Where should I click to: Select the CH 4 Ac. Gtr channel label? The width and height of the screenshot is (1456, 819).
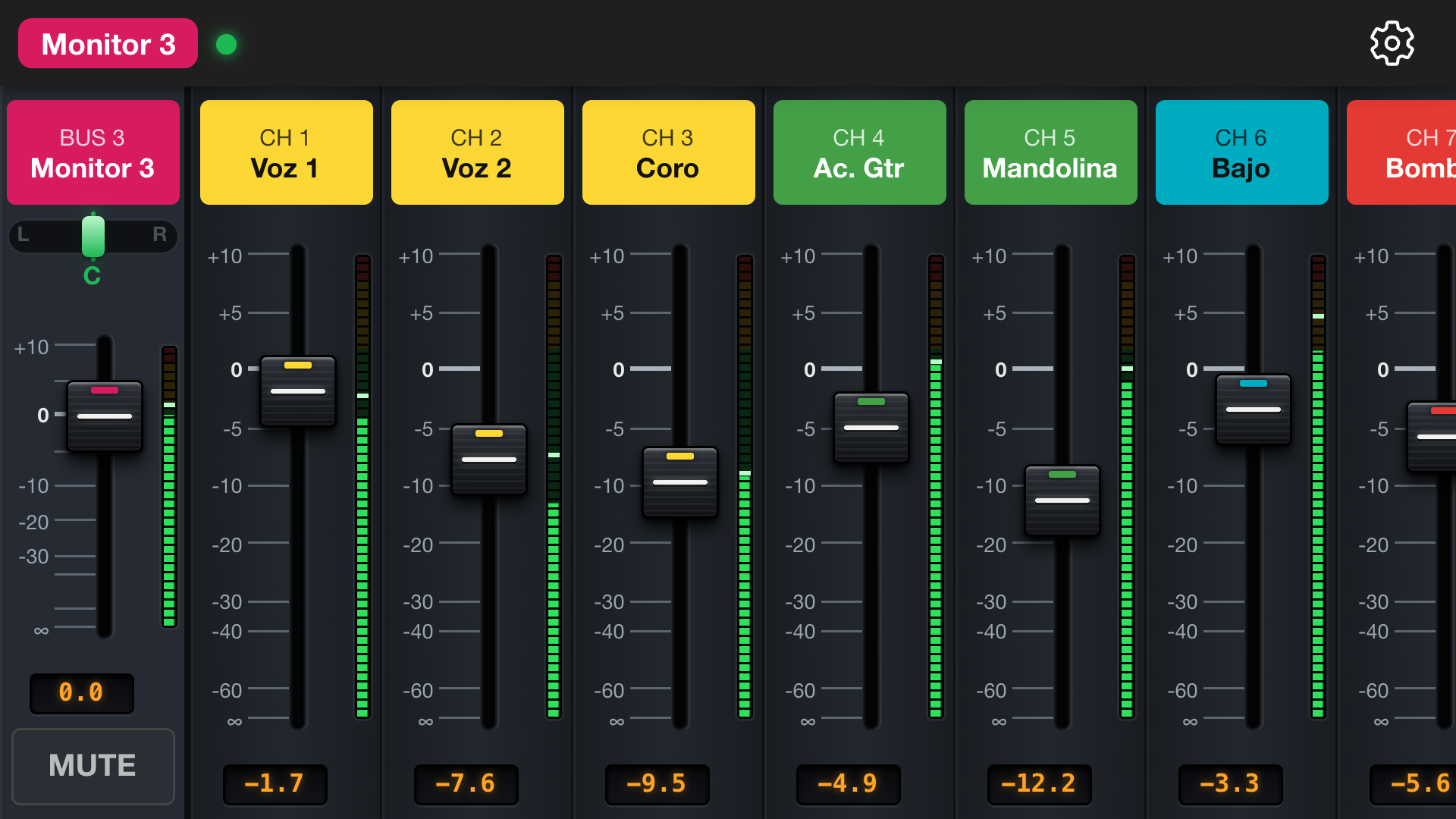860,152
